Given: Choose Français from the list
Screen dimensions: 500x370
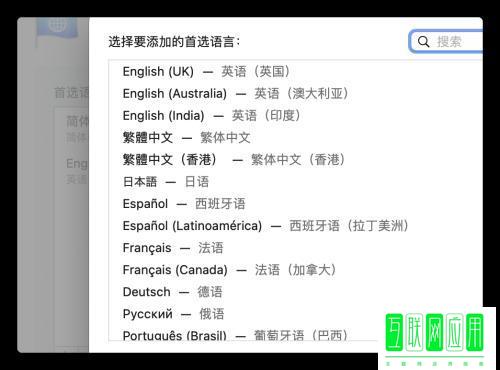Looking at the screenshot, I should pos(295,248).
